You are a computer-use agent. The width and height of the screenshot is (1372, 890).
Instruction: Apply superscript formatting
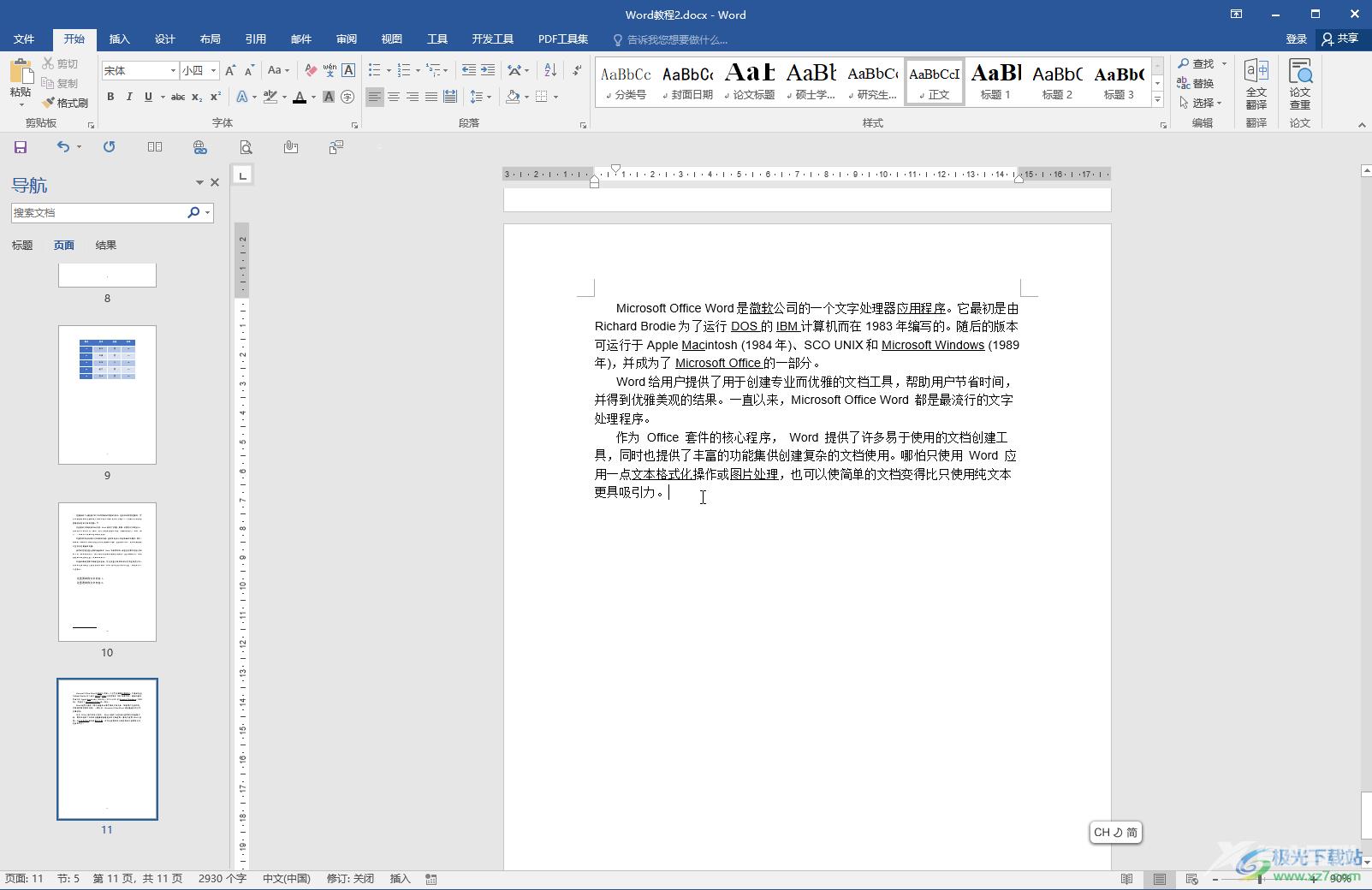[x=216, y=97]
